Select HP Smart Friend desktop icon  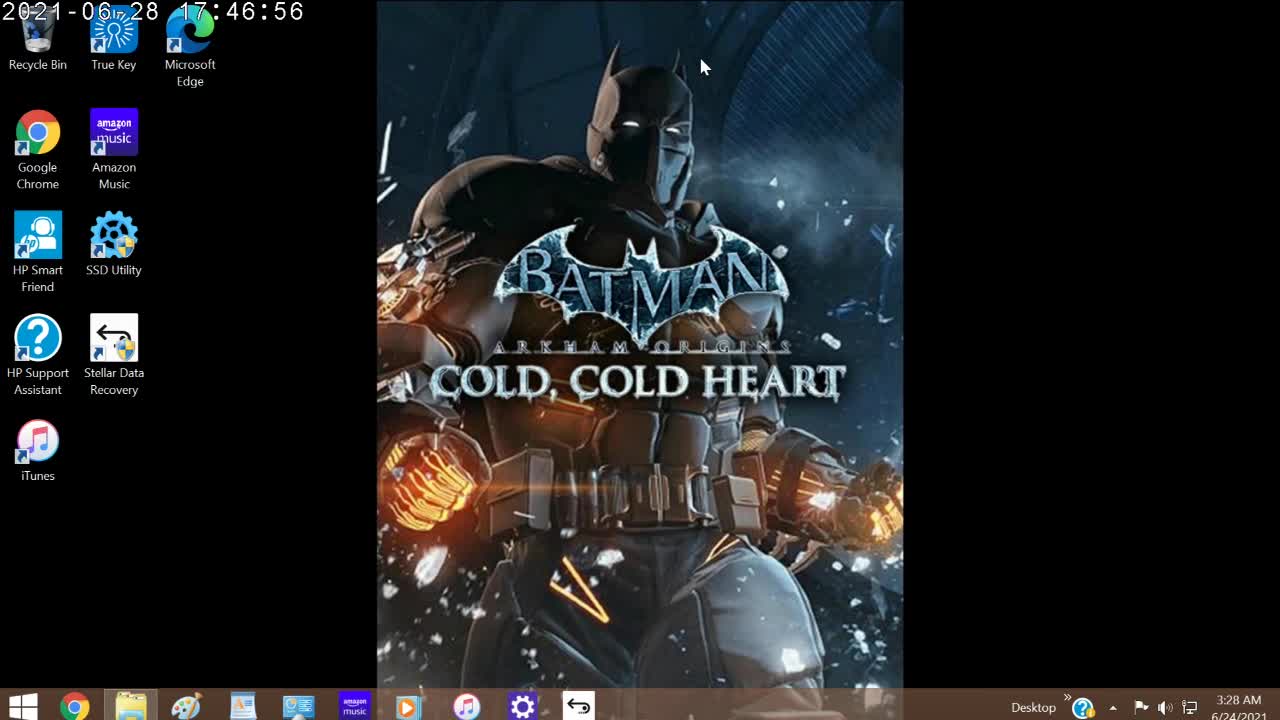tap(38, 252)
